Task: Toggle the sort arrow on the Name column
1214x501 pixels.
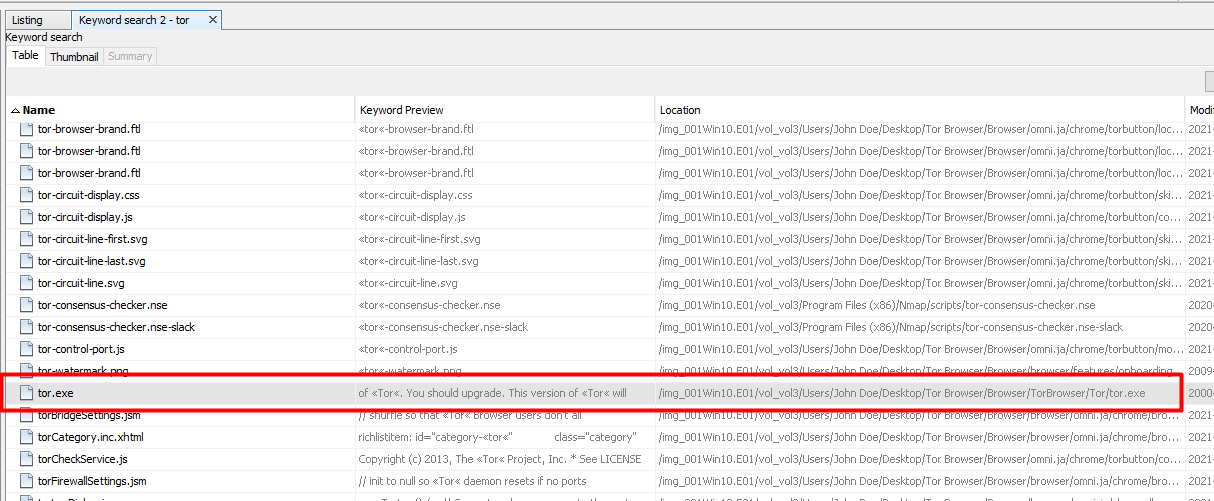Action: (x=15, y=110)
